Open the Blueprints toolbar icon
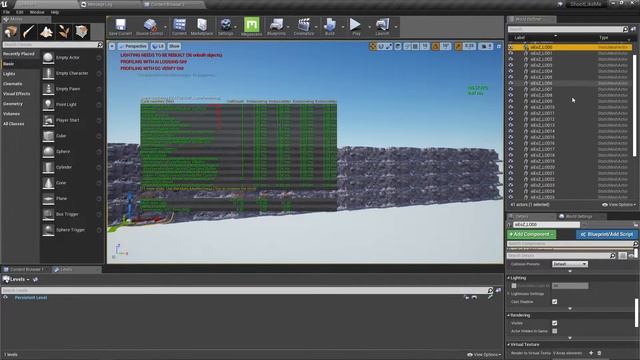 [276, 24]
